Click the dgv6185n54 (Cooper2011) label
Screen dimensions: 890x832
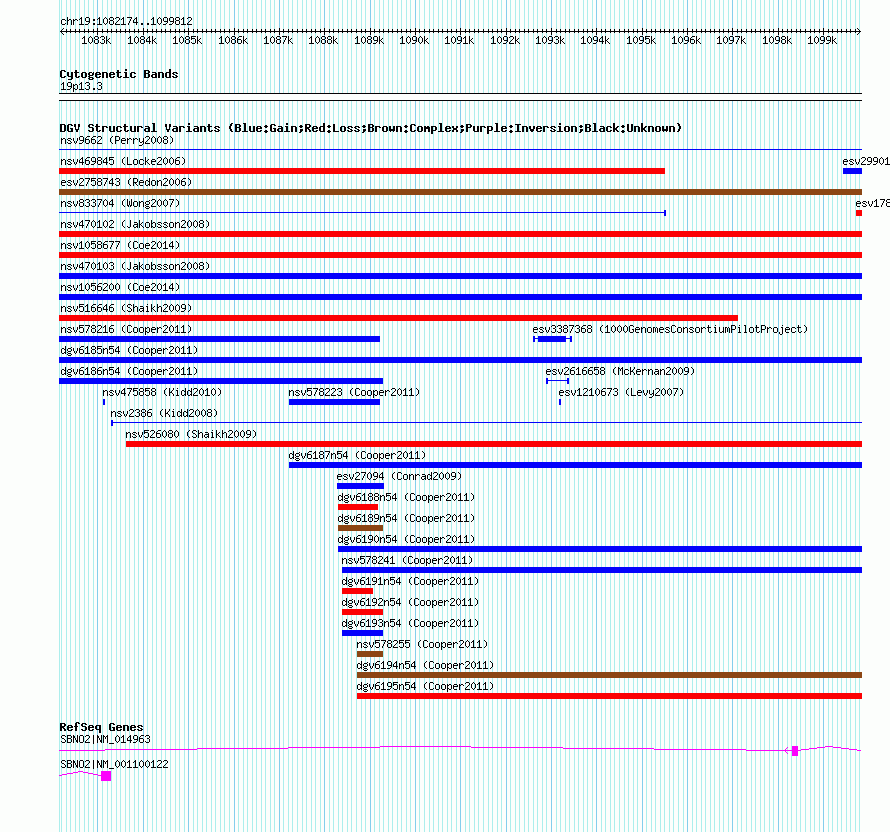coord(129,350)
